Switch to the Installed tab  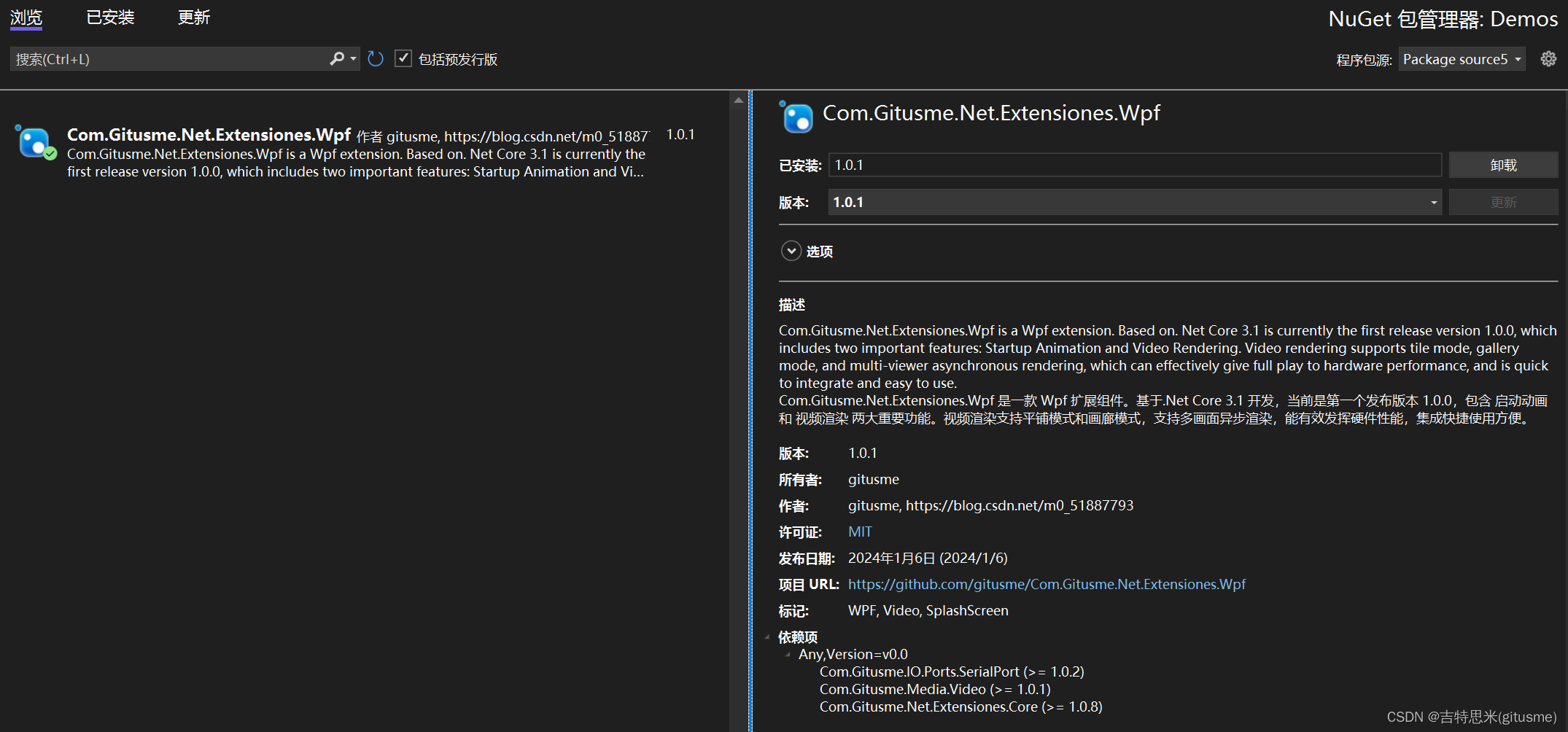(110, 17)
